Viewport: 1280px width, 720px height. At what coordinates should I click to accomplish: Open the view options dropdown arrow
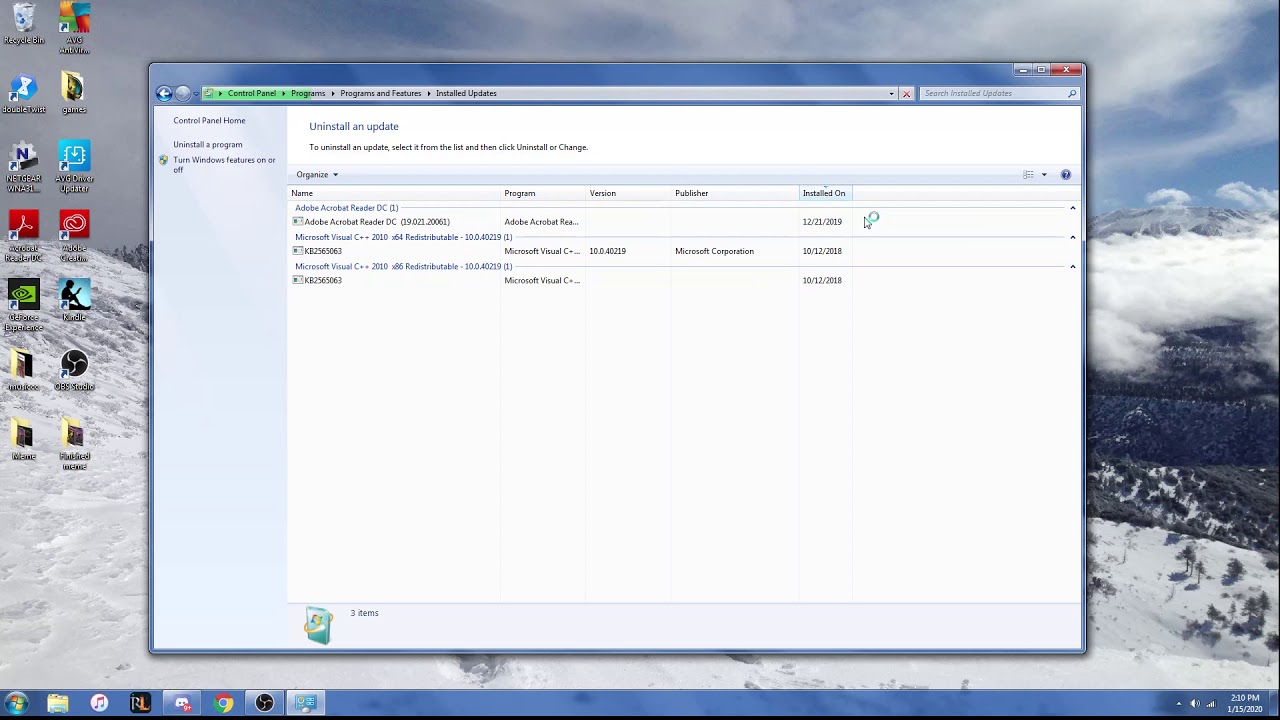[x=1044, y=175]
